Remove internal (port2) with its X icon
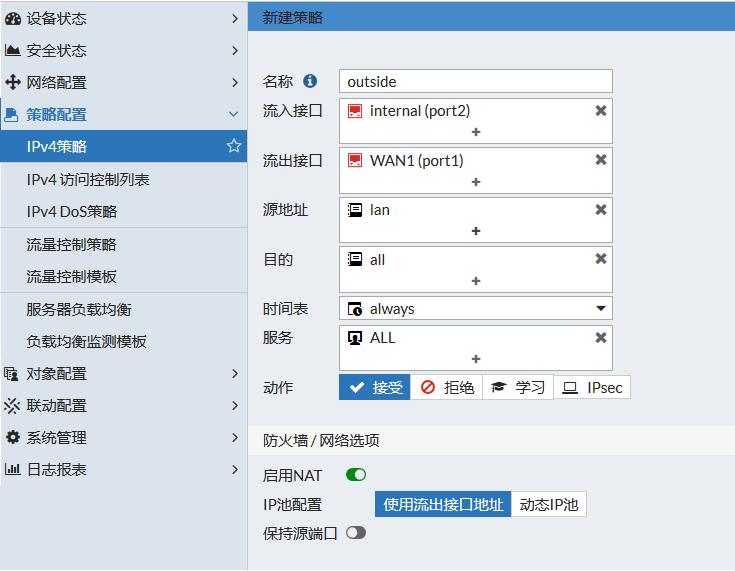 [x=600, y=111]
